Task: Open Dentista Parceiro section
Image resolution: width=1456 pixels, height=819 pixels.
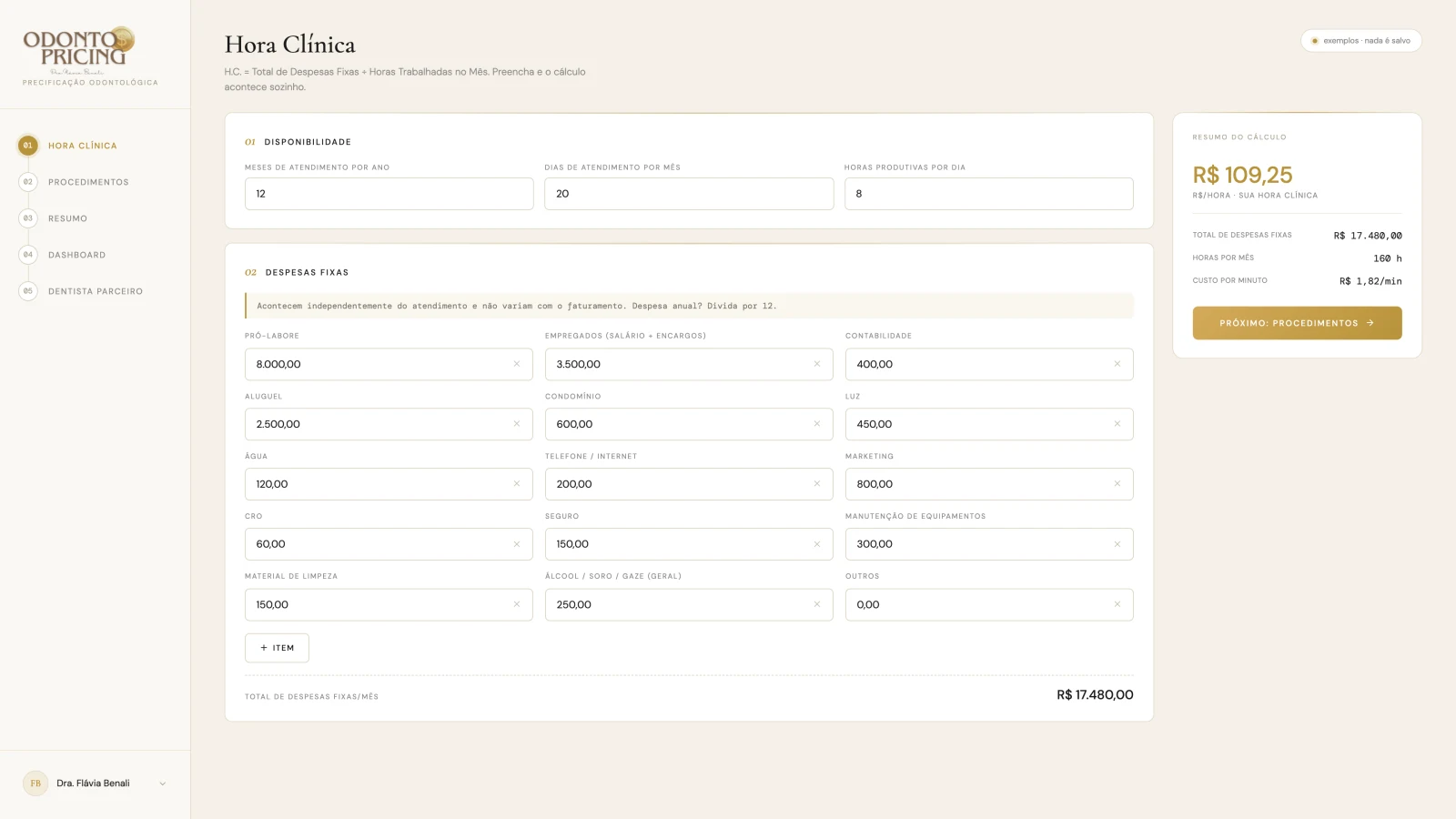Action: pyautogui.click(x=96, y=291)
